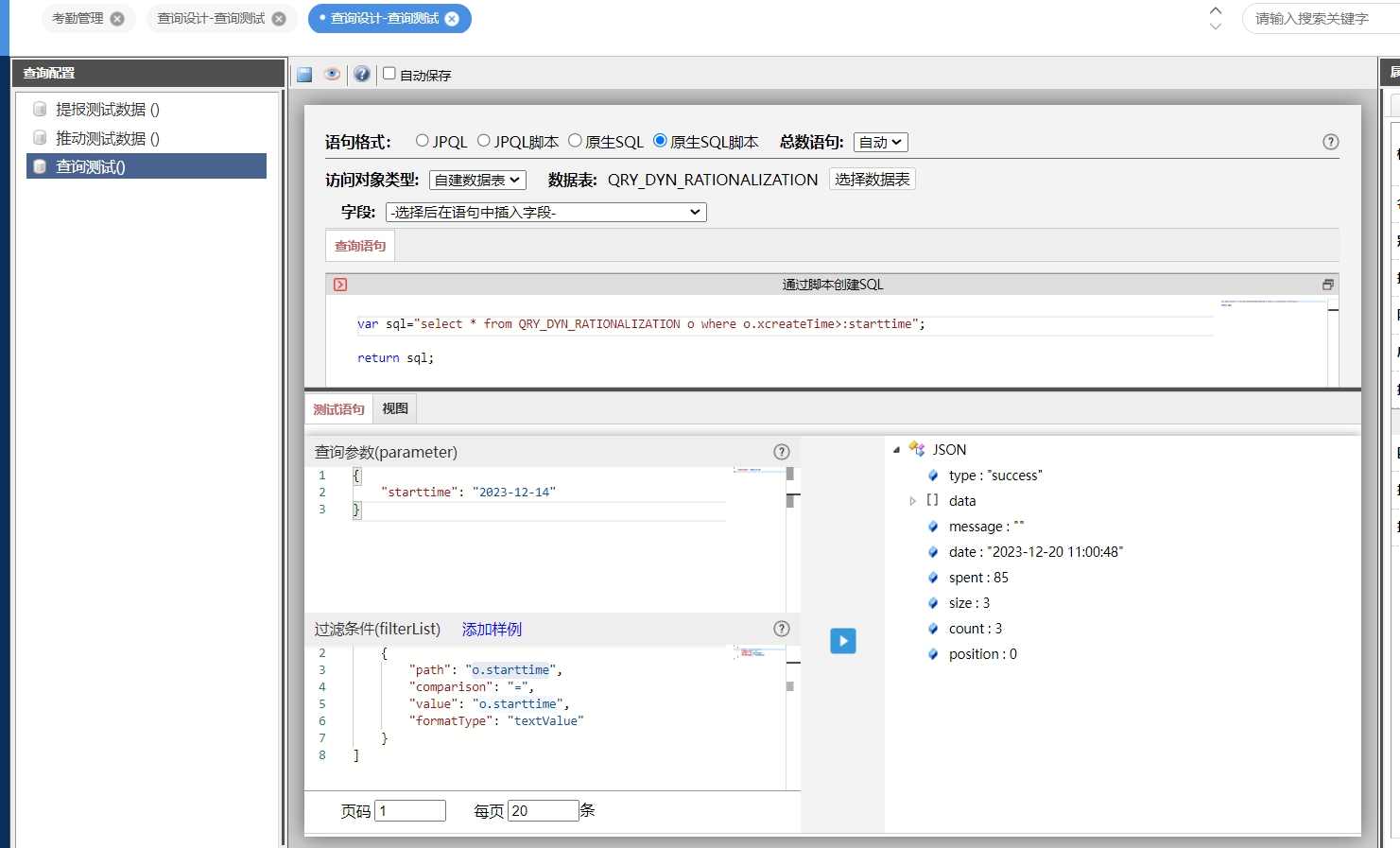Click the eye preview icon

(x=332, y=74)
